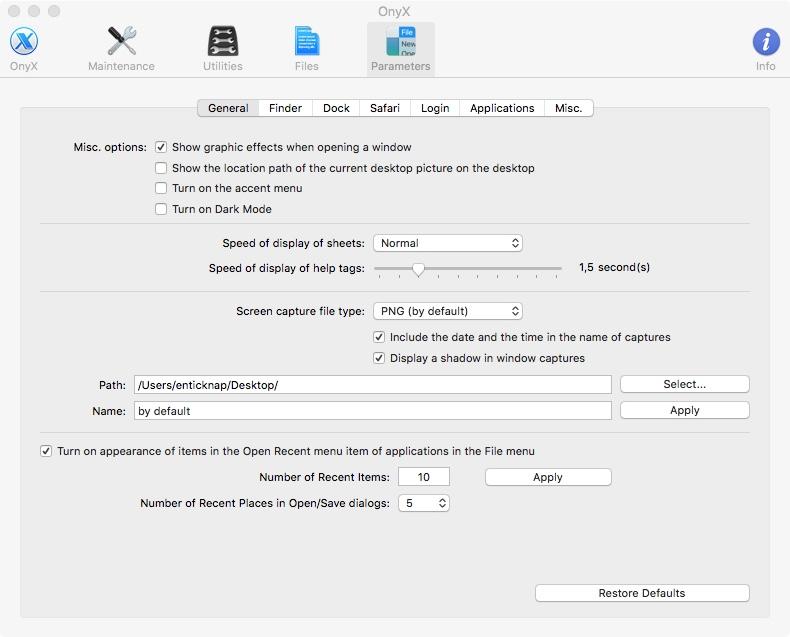Open Number of Recent Places dropdown
Image resolution: width=790 pixels, height=637 pixels.
click(424, 503)
